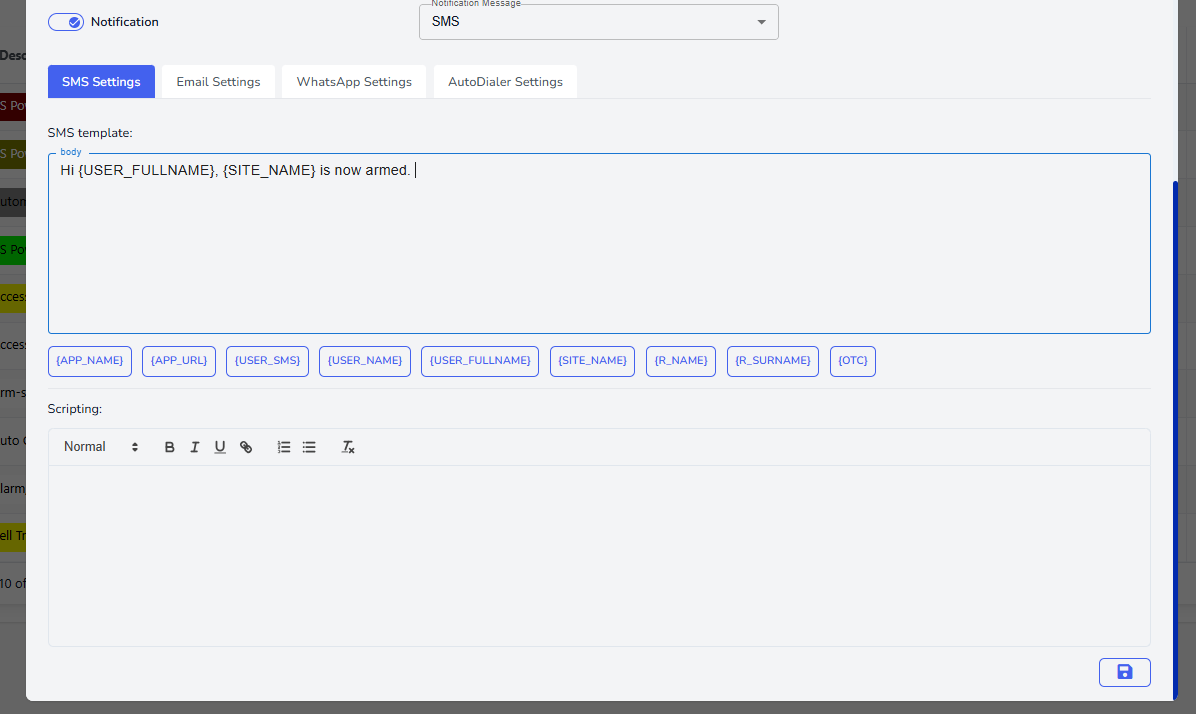This screenshot has height=714, width=1196.
Task: Insert a bullet list
Action: tap(309, 448)
